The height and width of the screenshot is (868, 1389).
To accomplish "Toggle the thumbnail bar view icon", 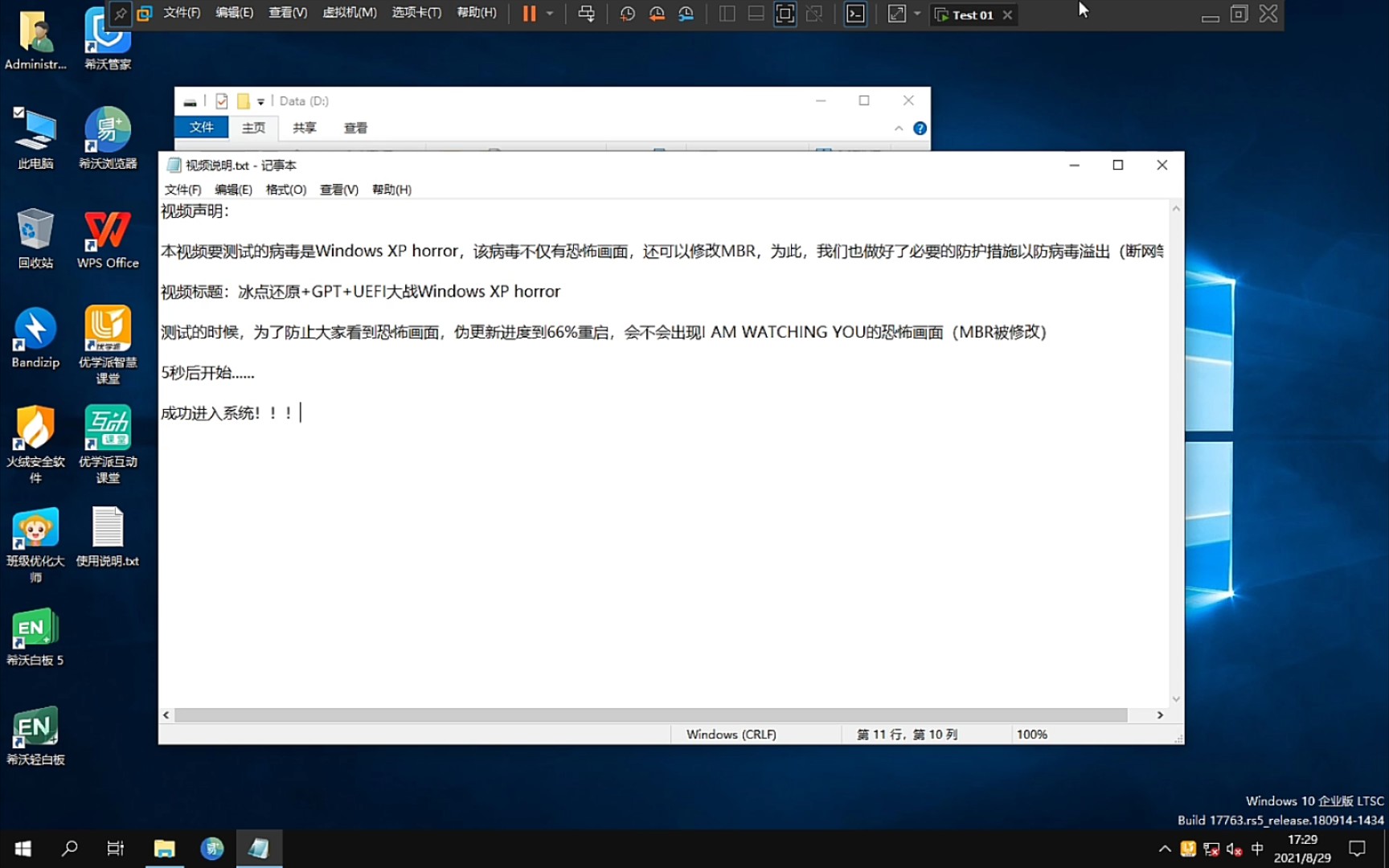I will pyautogui.click(x=756, y=14).
